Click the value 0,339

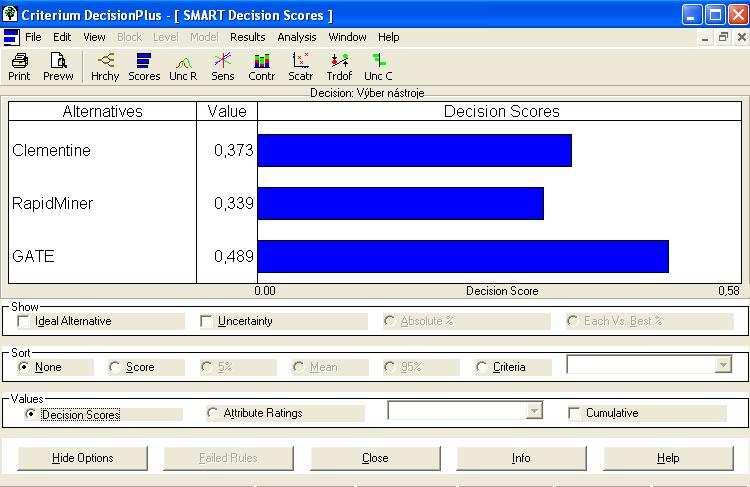pos(234,203)
